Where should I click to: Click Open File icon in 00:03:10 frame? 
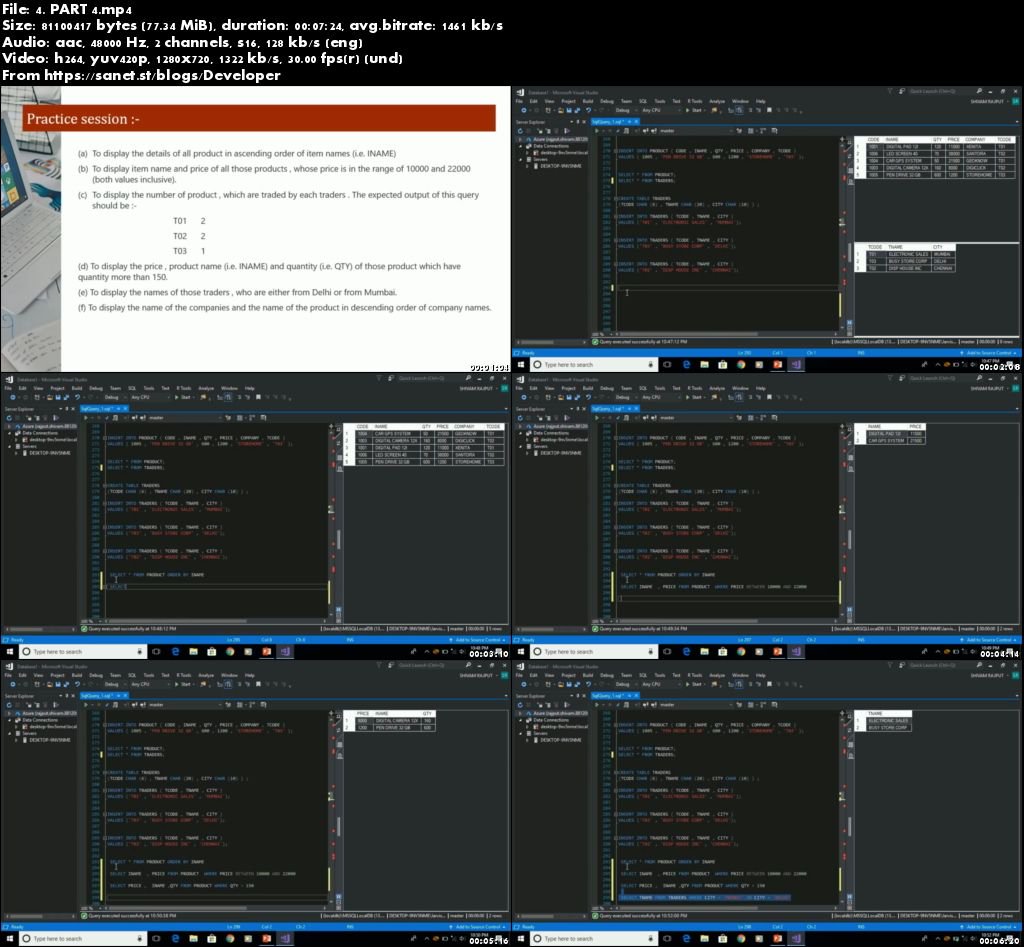(49, 397)
